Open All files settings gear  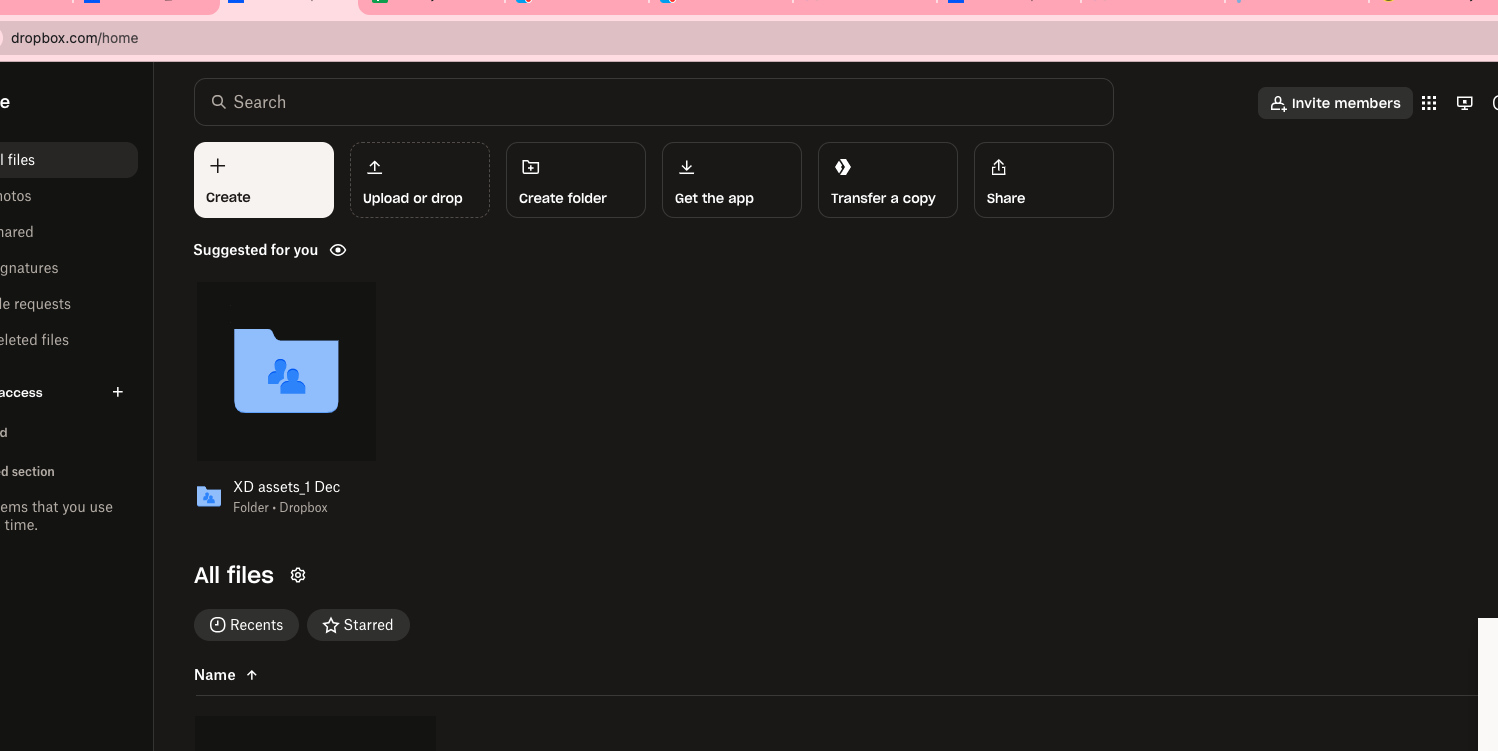297,575
